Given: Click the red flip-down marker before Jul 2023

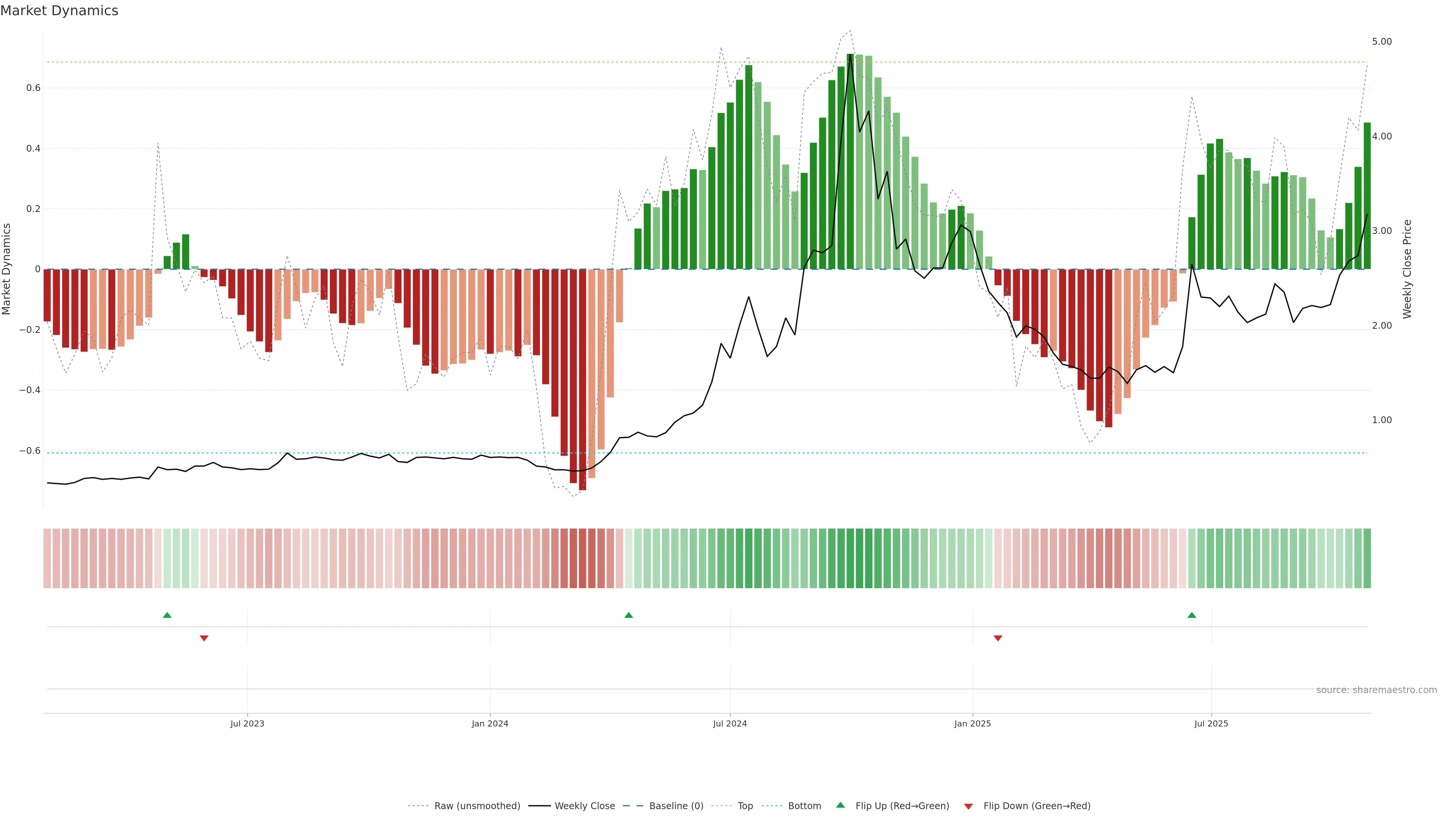Looking at the screenshot, I should click(x=204, y=638).
